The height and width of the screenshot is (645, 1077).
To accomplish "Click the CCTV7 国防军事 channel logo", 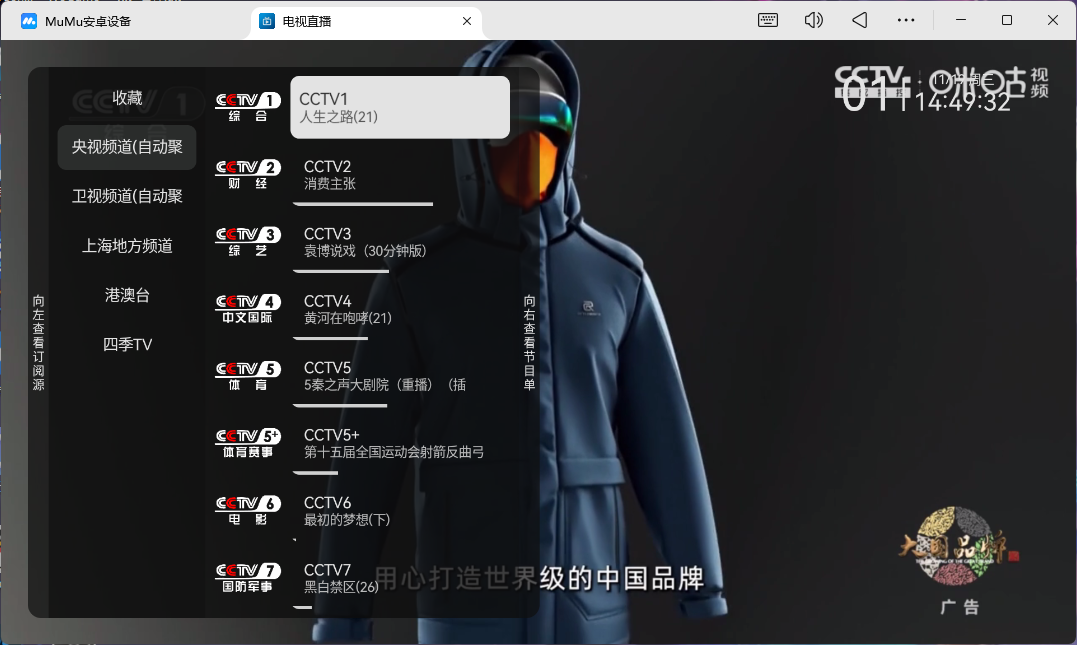I will point(247,578).
